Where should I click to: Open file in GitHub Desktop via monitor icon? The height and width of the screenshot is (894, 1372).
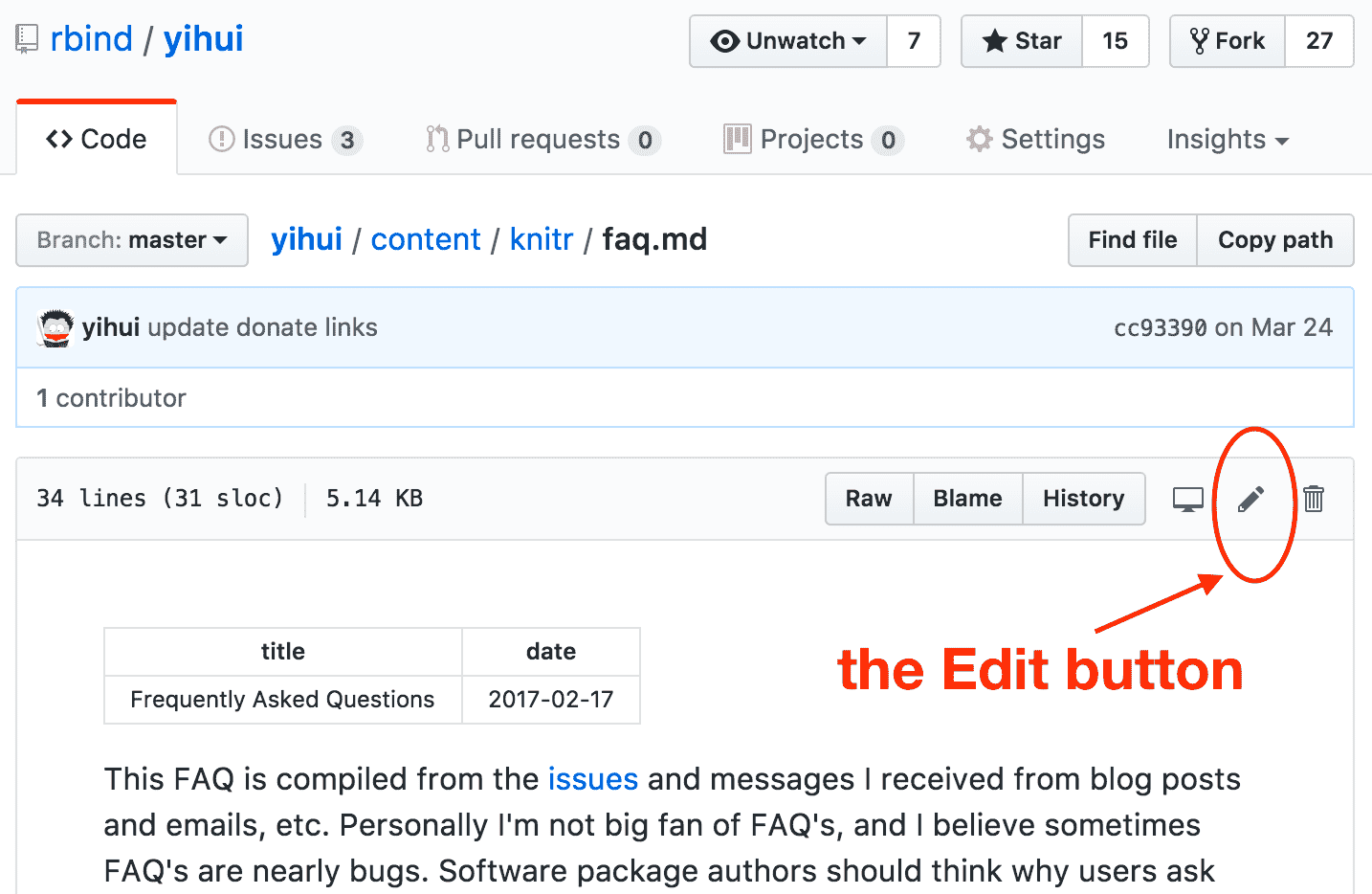tap(1187, 499)
